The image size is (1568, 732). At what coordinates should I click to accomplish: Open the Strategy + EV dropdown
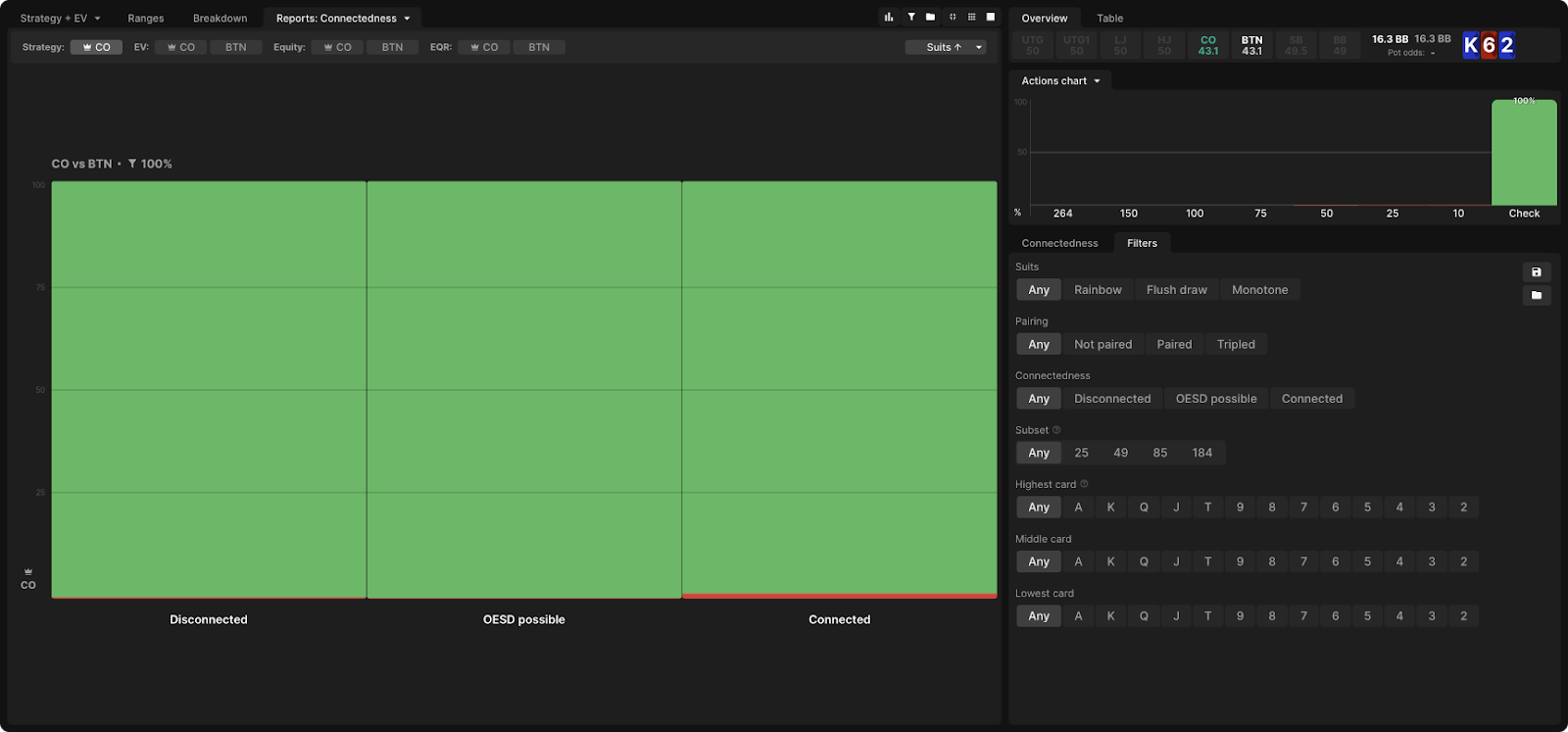(x=60, y=19)
